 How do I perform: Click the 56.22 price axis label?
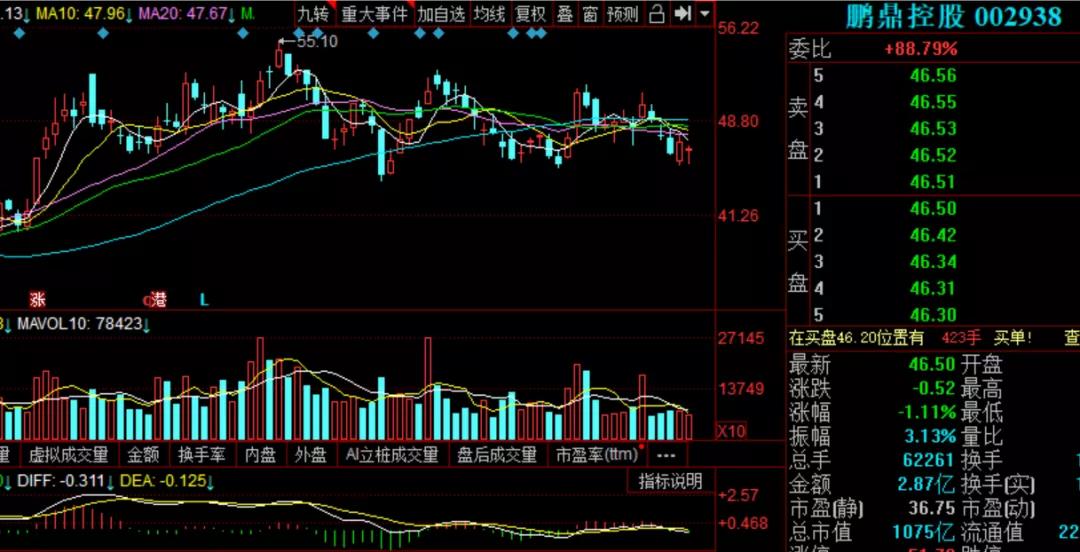tap(738, 28)
